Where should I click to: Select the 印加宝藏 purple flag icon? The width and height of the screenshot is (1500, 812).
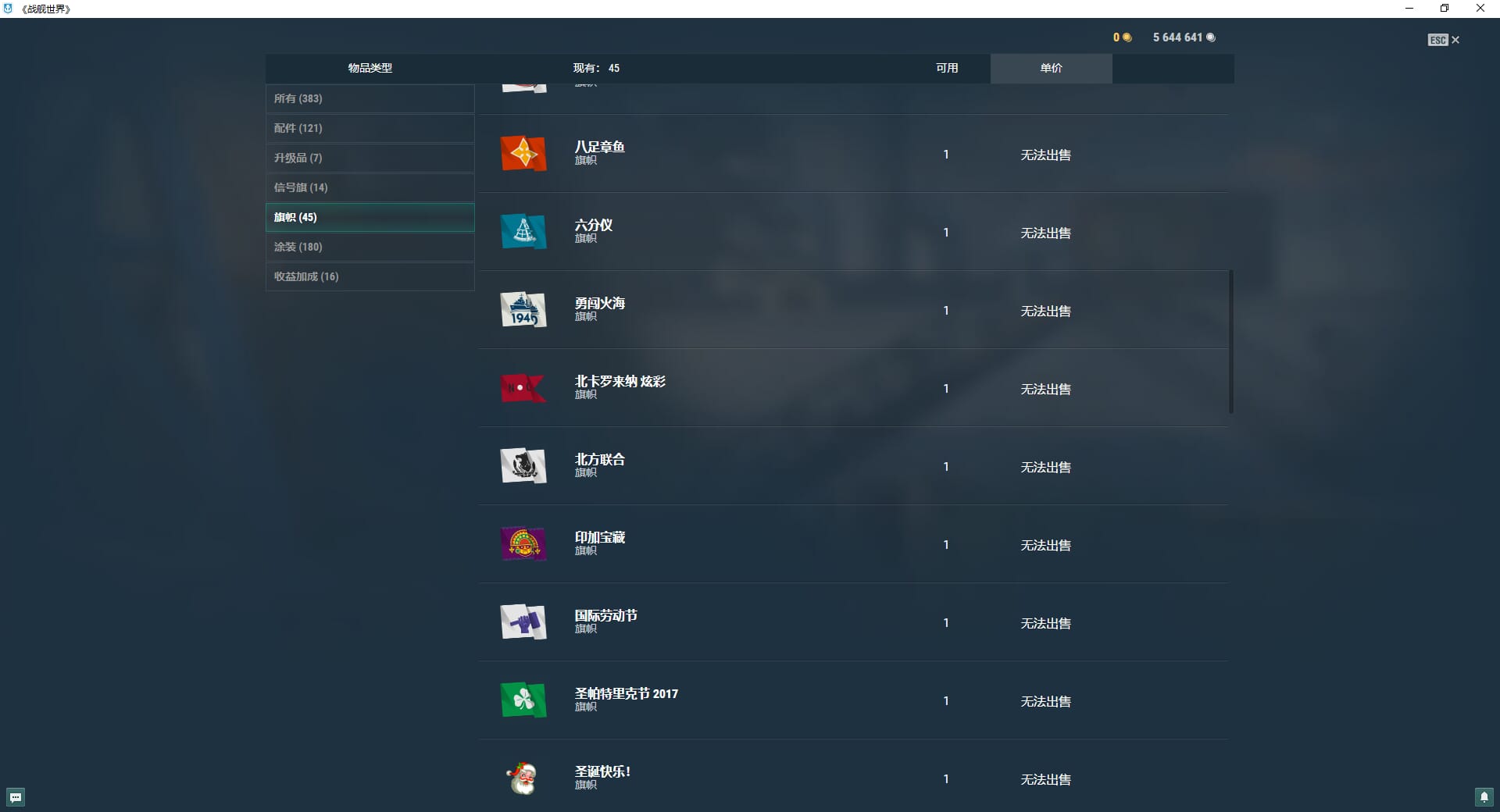point(523,544)
